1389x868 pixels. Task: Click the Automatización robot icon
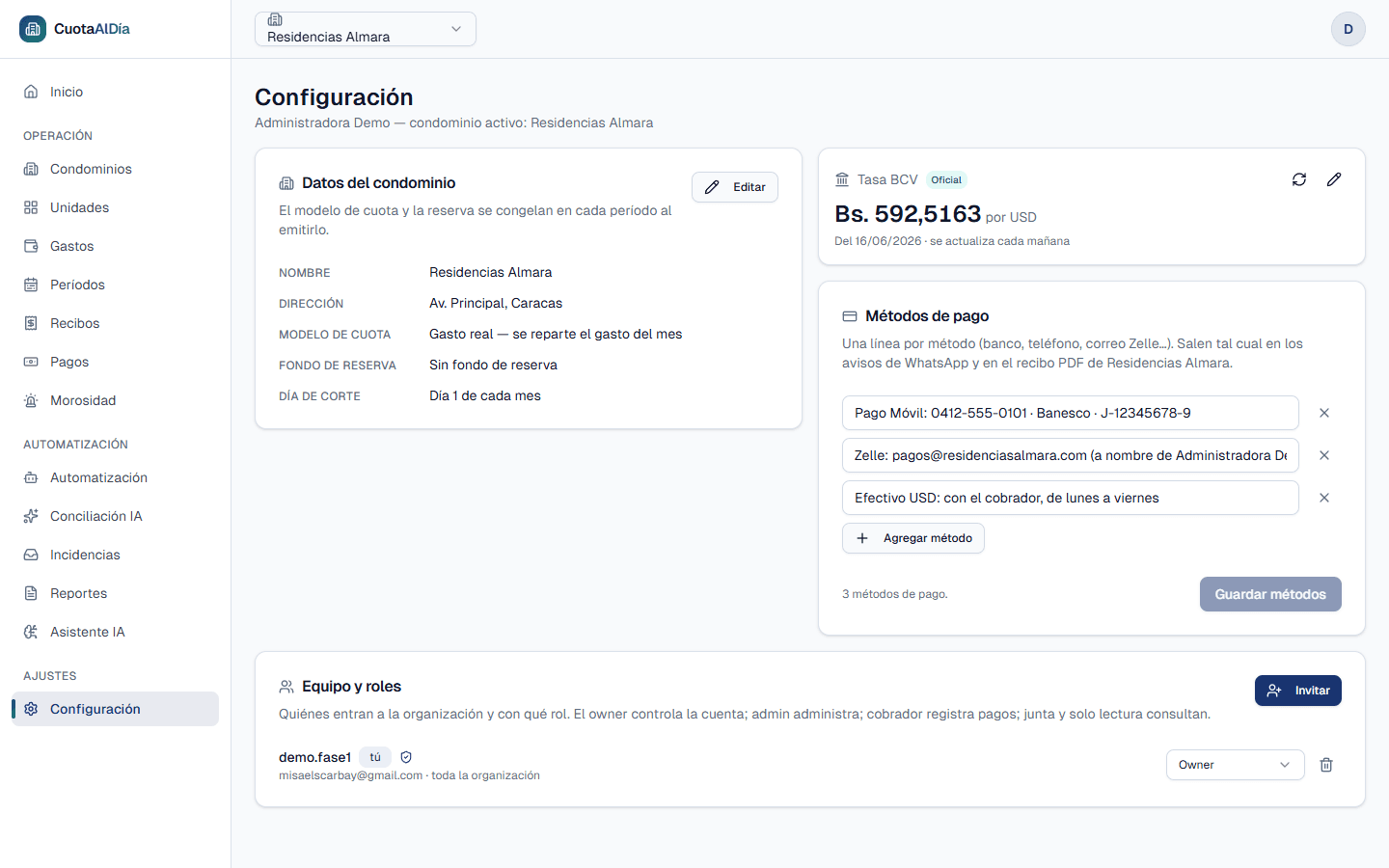pyautogui.click(x=31, y=477)
